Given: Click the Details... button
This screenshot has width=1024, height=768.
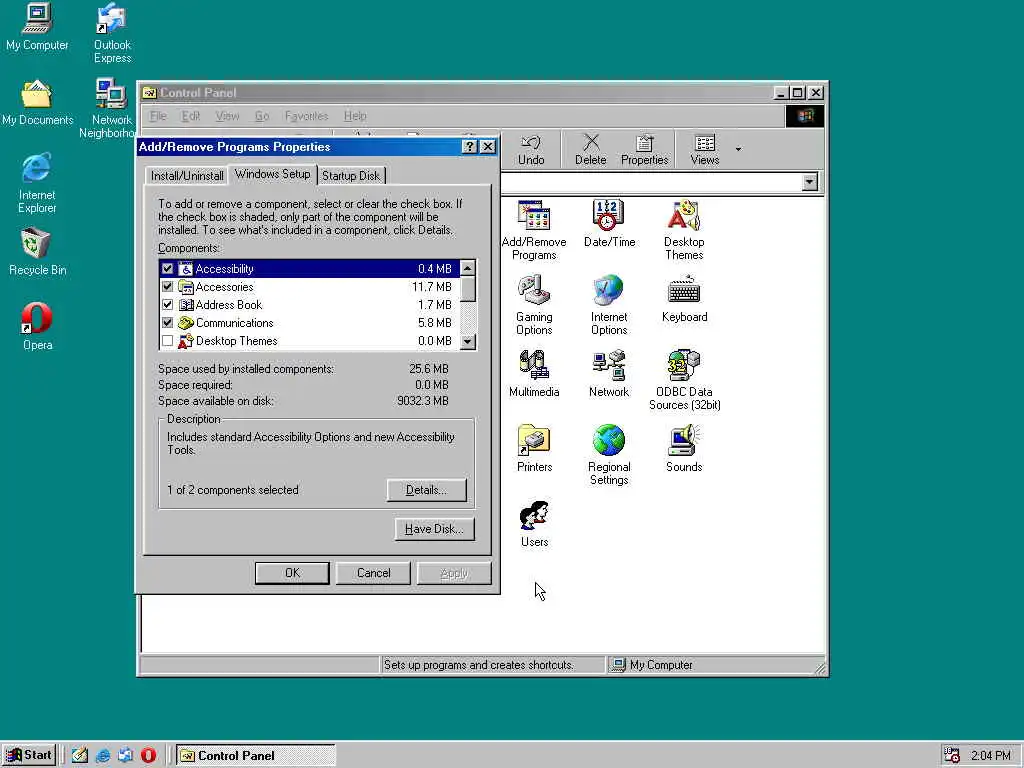Looking at the screenshot, I should 426,490.
